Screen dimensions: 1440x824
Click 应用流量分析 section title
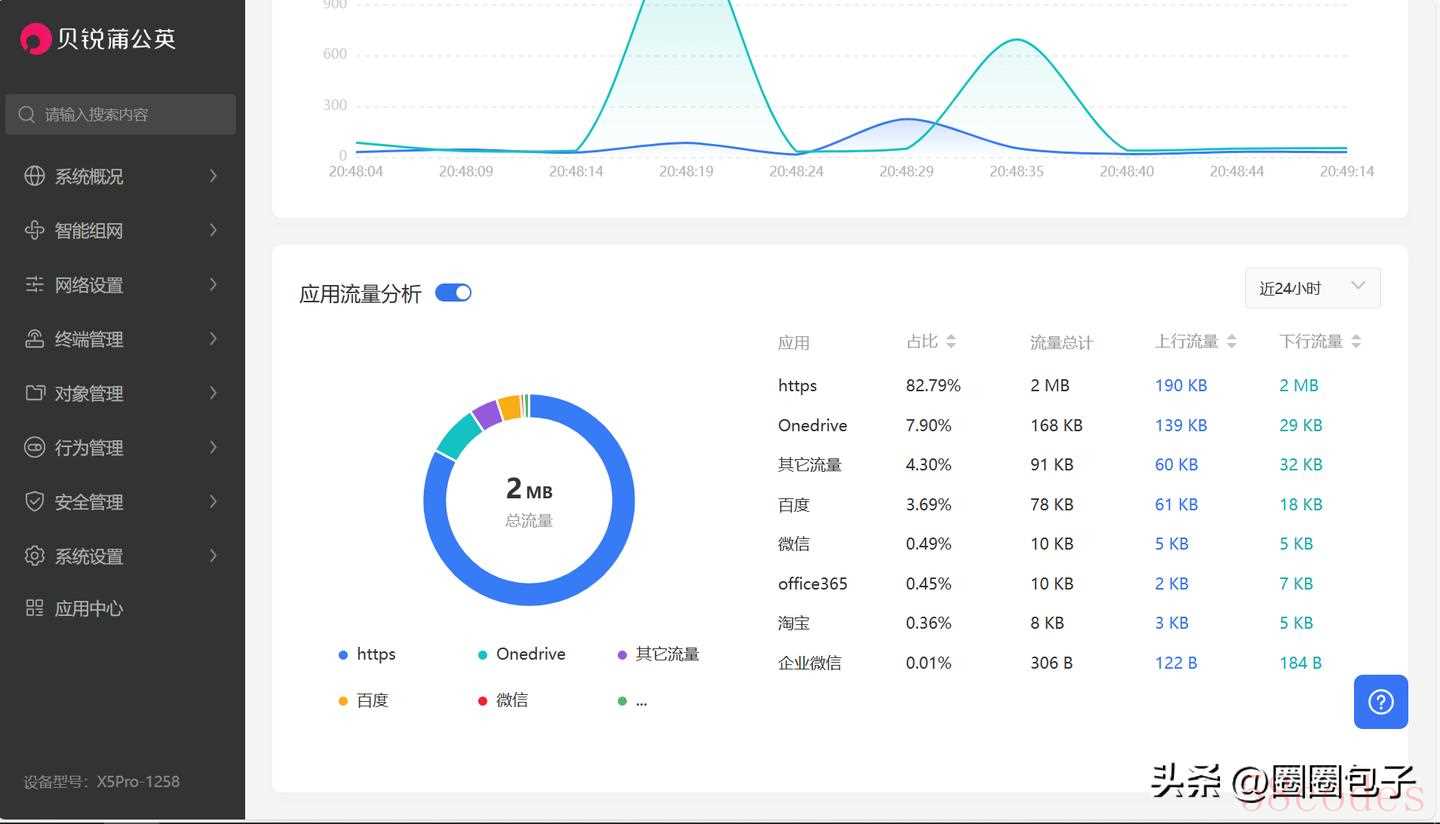(360, 294)
